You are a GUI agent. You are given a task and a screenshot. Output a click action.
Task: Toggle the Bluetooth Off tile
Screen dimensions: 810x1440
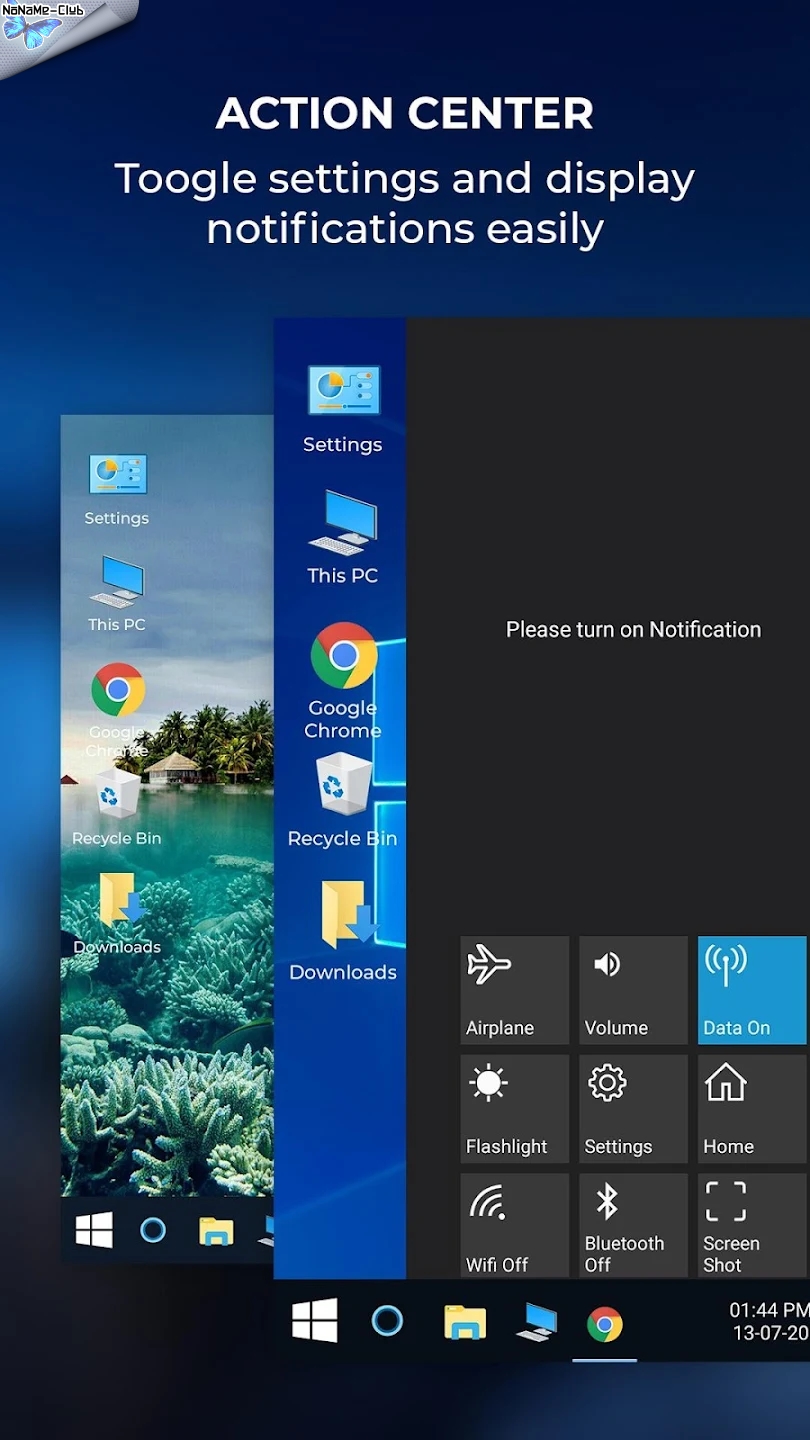633,1225
